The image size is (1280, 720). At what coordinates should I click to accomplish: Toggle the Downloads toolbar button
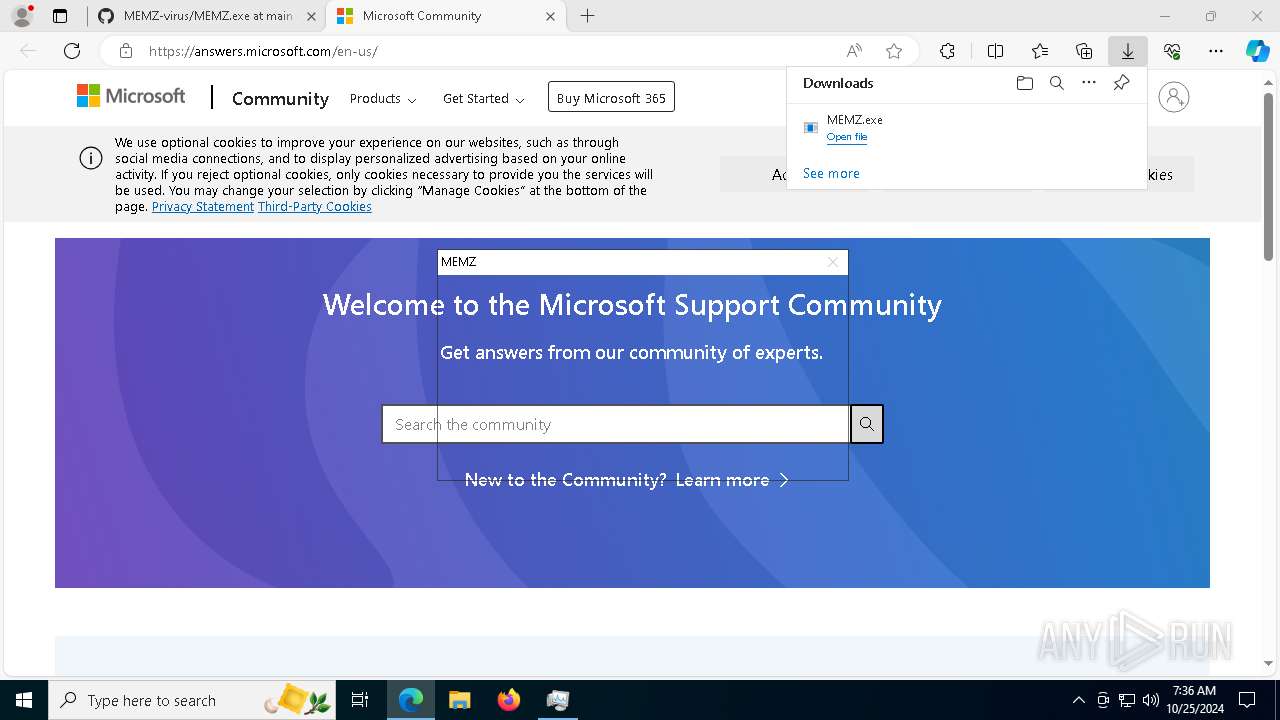pyautogui.click(x=1127, y=51)
